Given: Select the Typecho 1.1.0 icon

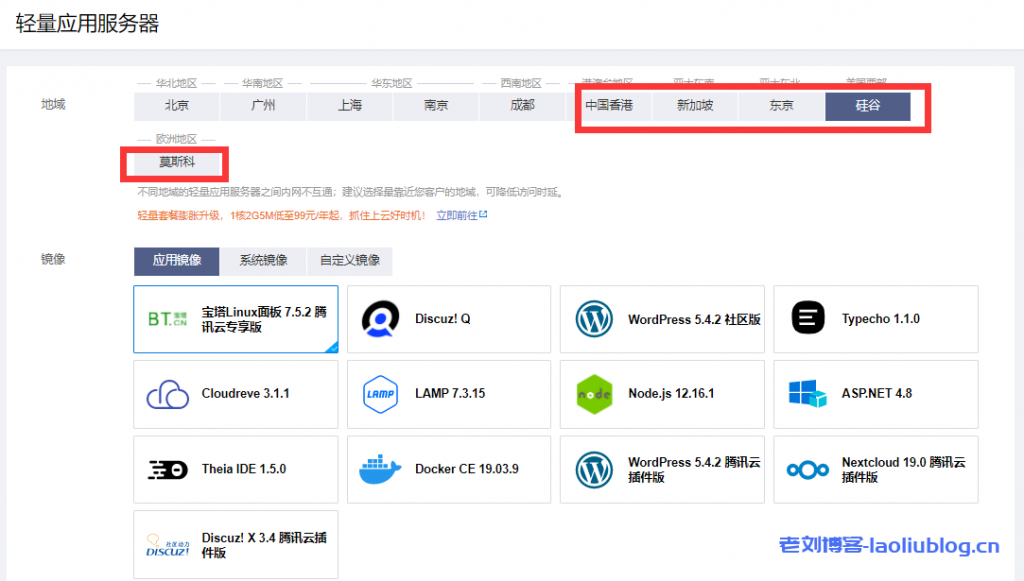Looking at the screenshot, I should pos(808,319).
